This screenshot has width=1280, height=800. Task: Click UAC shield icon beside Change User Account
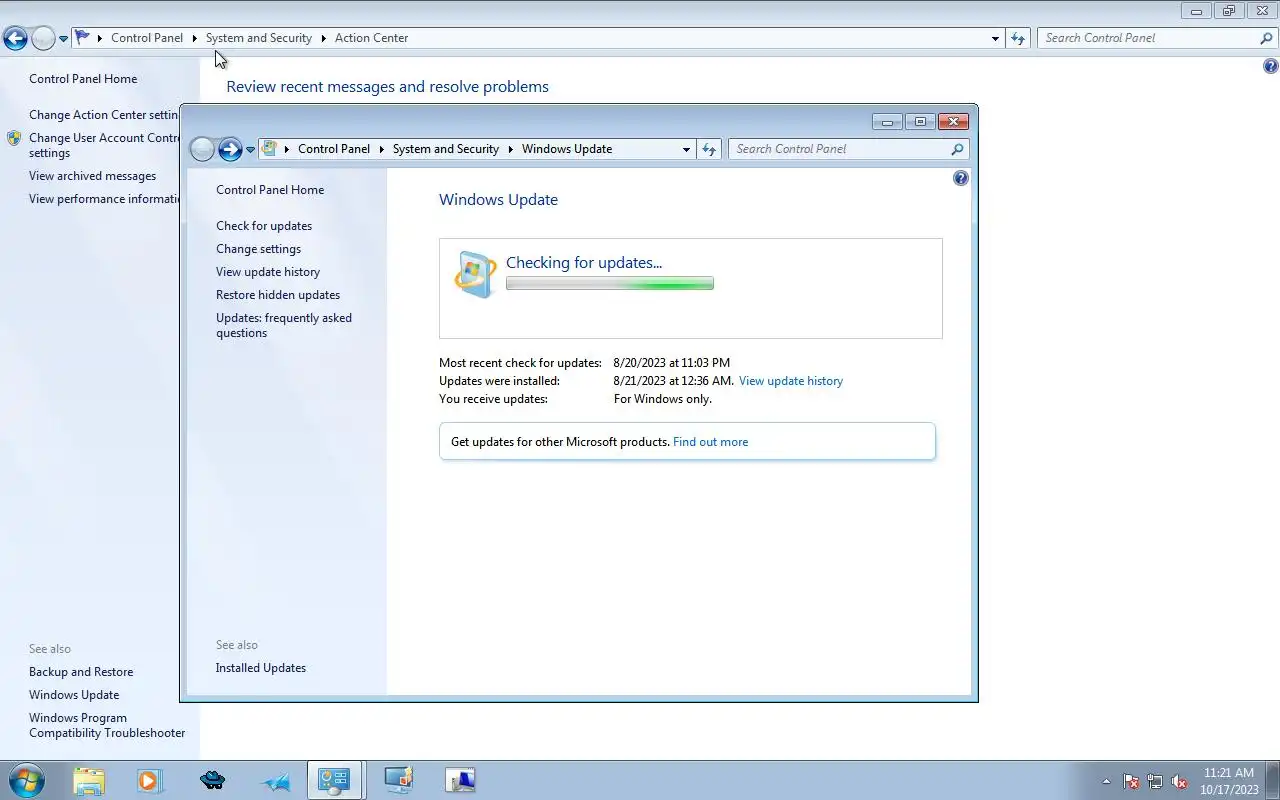click(x=14, y=138)
